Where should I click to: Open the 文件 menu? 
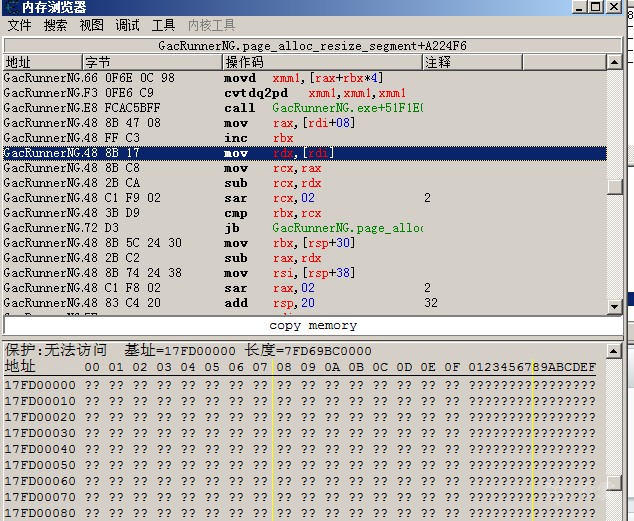click(19, 25)
